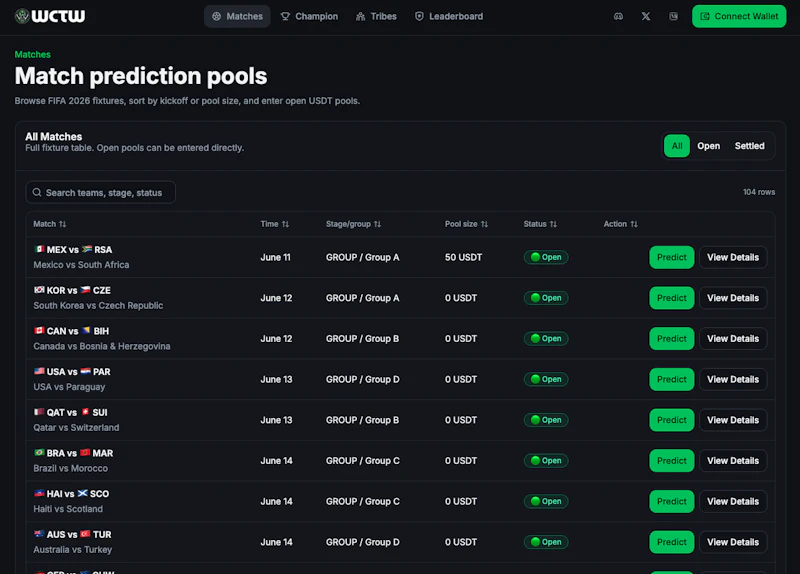The height and width of the screenshot is (574, 800).
Task: Open the Discord icon link
Action: point(618,16)
